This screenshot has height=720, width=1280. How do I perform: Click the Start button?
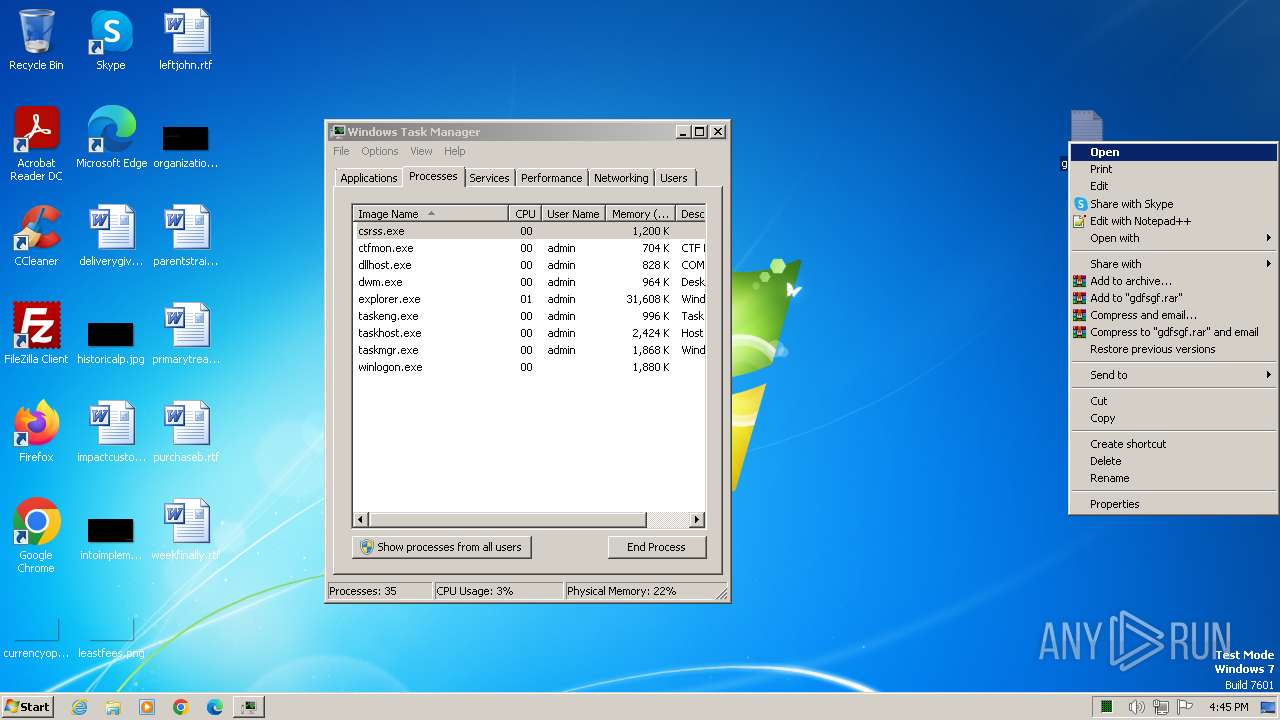coord(27,707)
